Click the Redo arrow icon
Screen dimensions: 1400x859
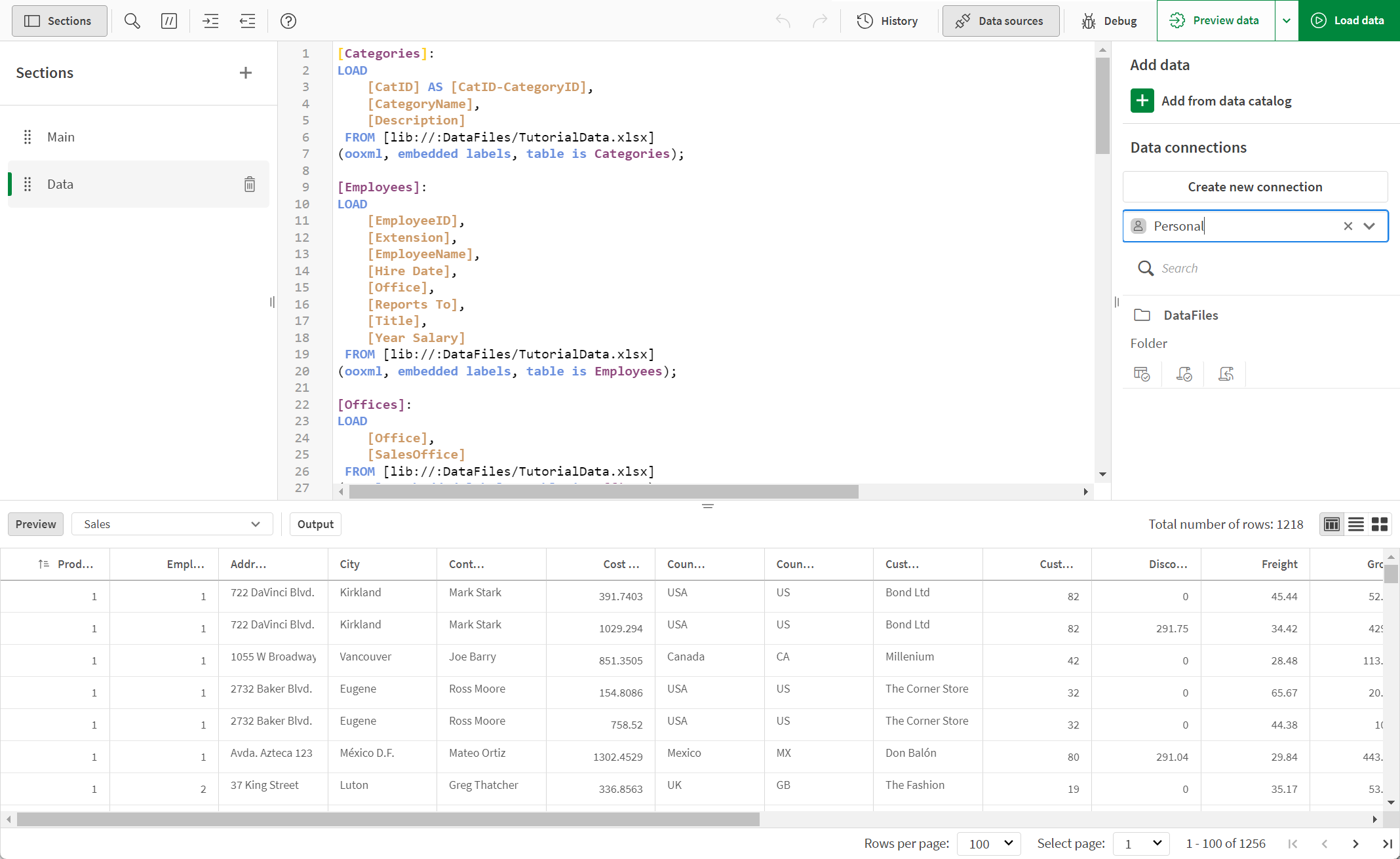click(820, 21)
